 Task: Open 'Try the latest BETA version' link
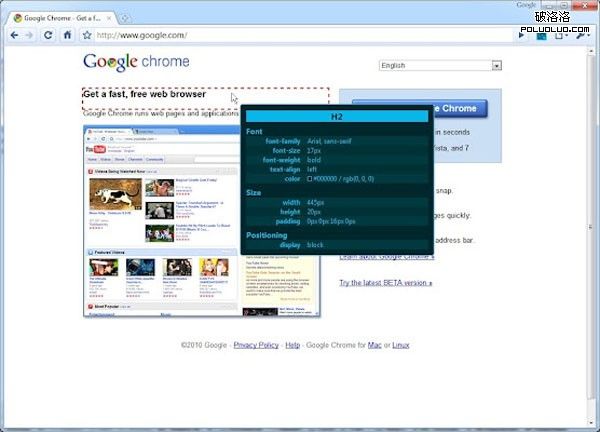[386, 283]
